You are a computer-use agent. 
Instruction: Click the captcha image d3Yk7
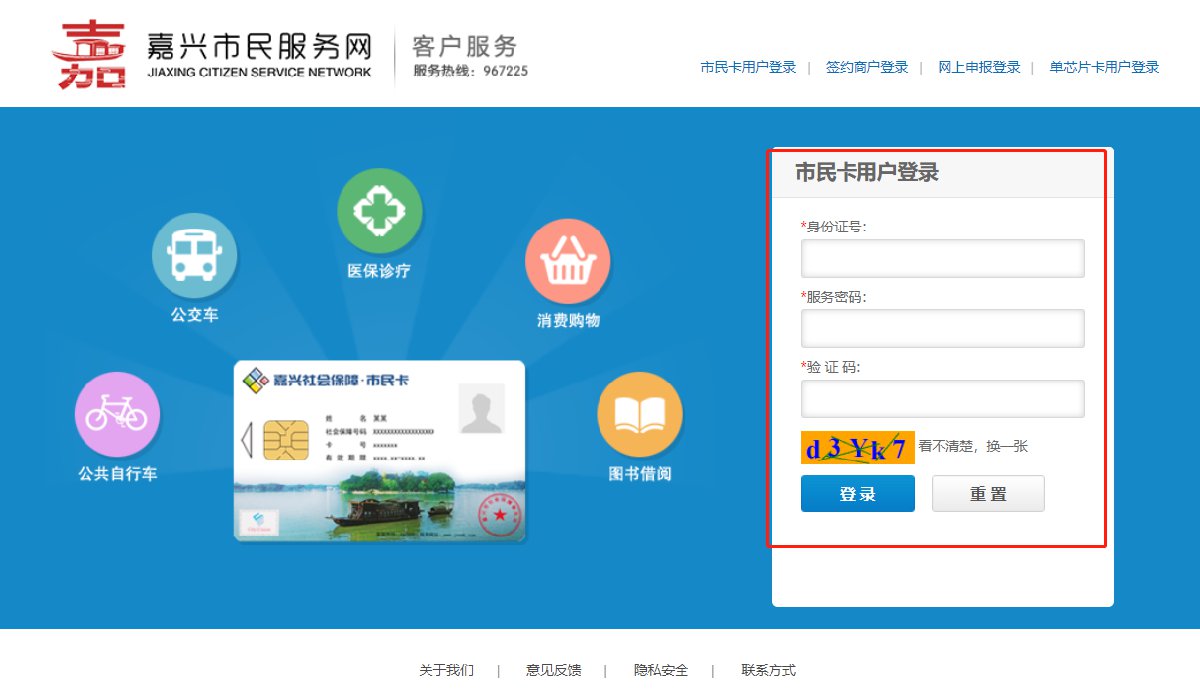point(857,447)
